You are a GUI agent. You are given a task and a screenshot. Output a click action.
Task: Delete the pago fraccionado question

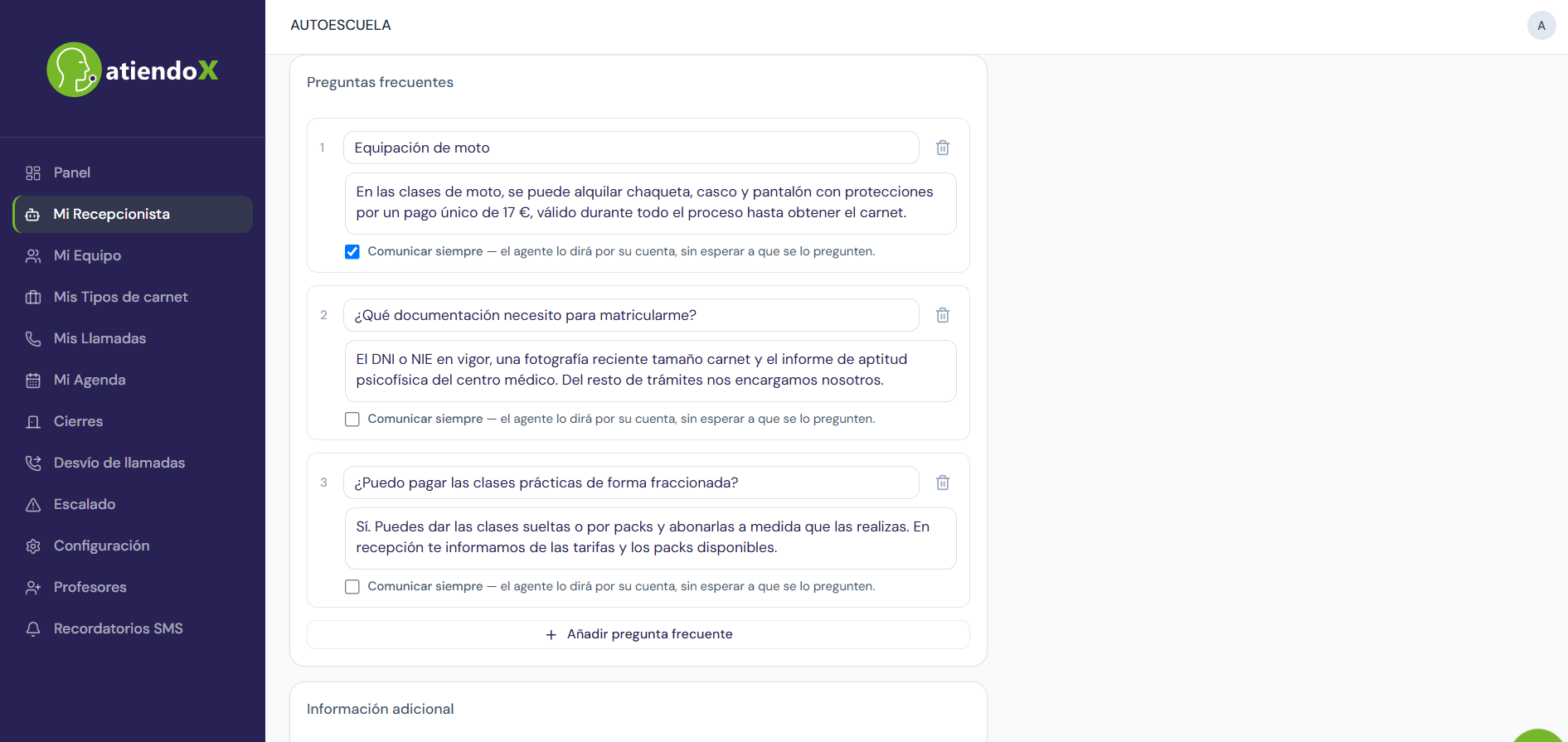[x=943, y=483]
